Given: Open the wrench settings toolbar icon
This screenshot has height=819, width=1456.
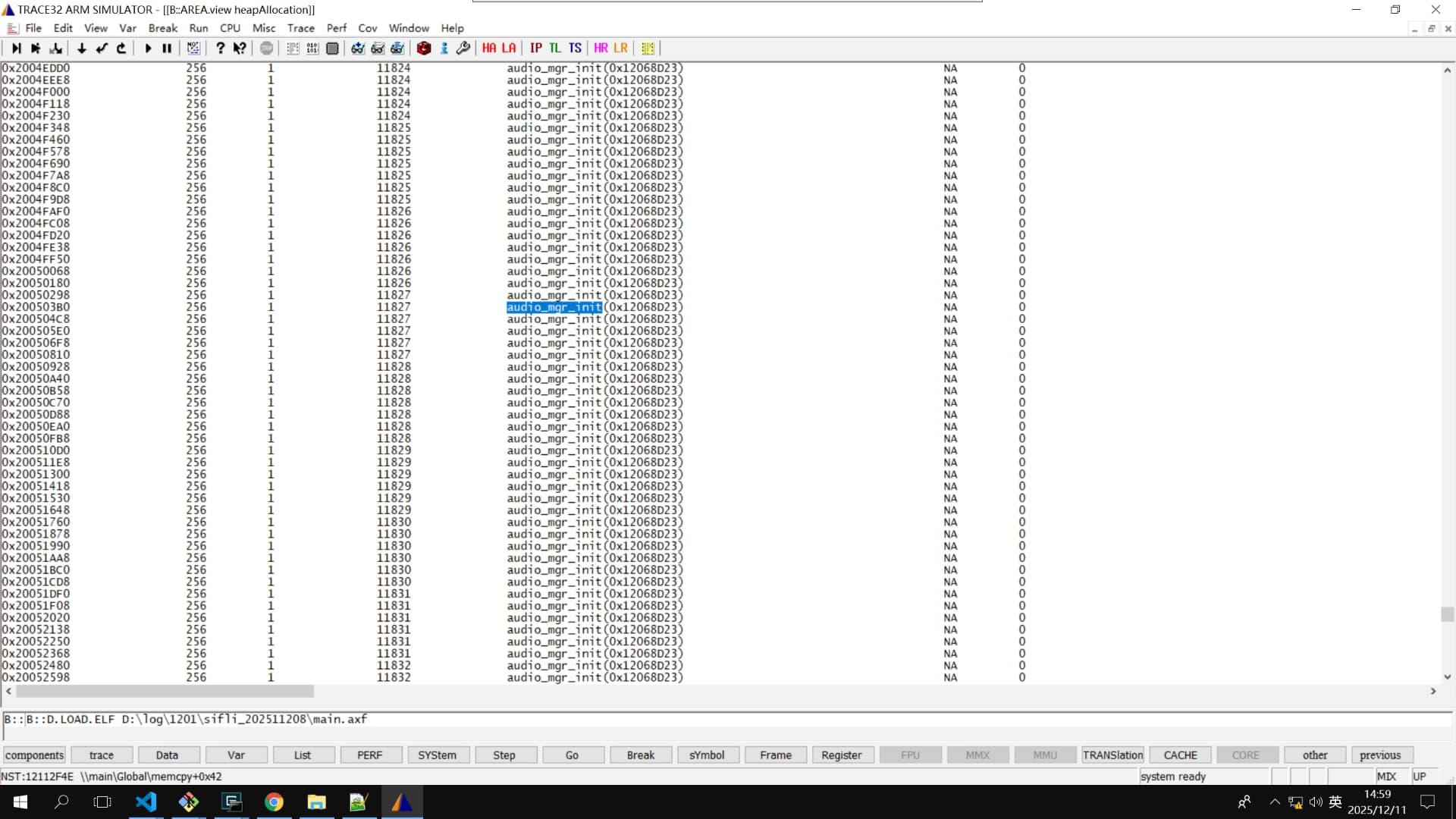Looking at the screenshot, I should (x=463, y=48).
